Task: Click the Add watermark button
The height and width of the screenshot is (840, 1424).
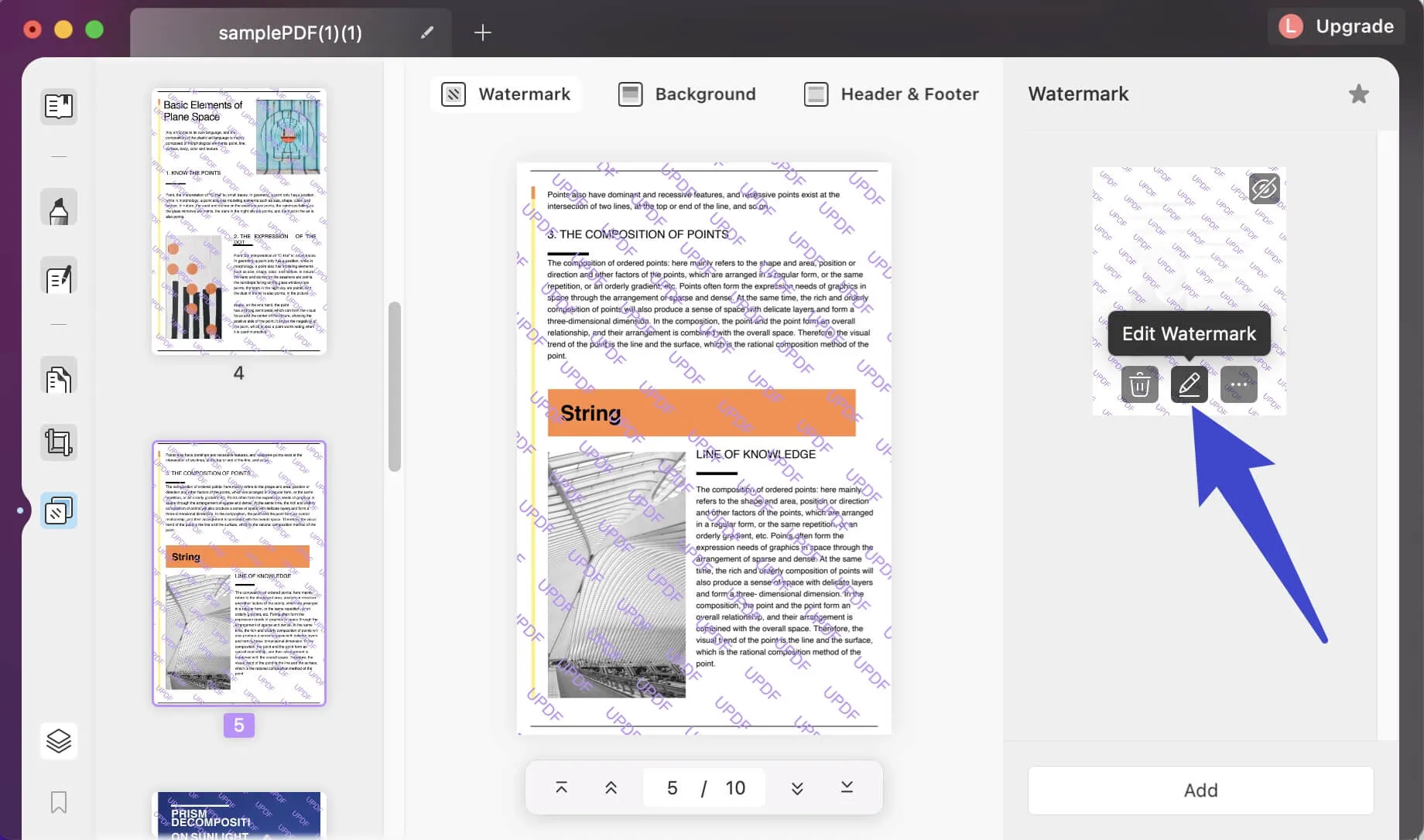Action: pos(1200,790)
